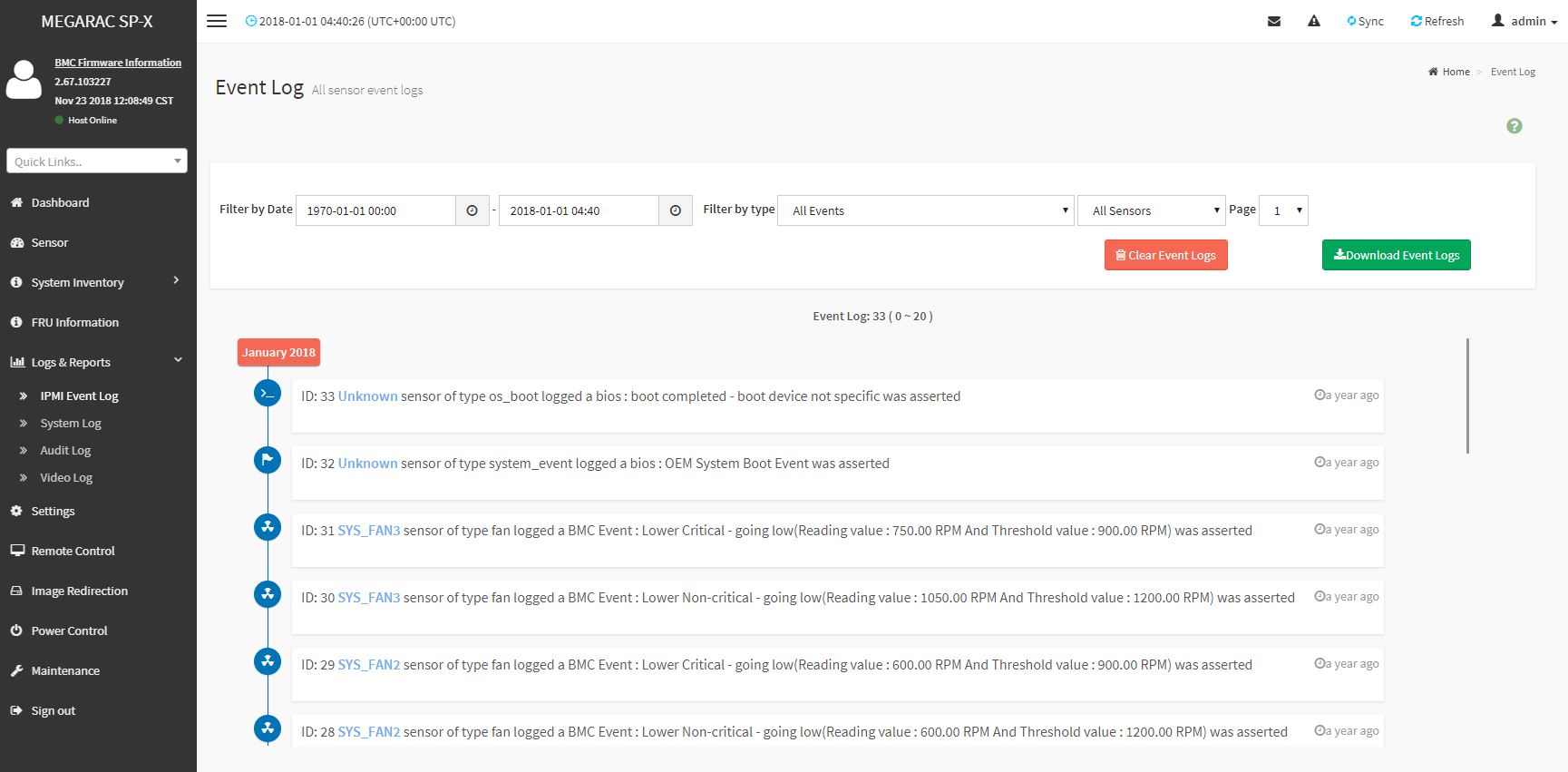Open Video Log in sidebar
The image size is (1568, 772).
(x=66, y=477)
